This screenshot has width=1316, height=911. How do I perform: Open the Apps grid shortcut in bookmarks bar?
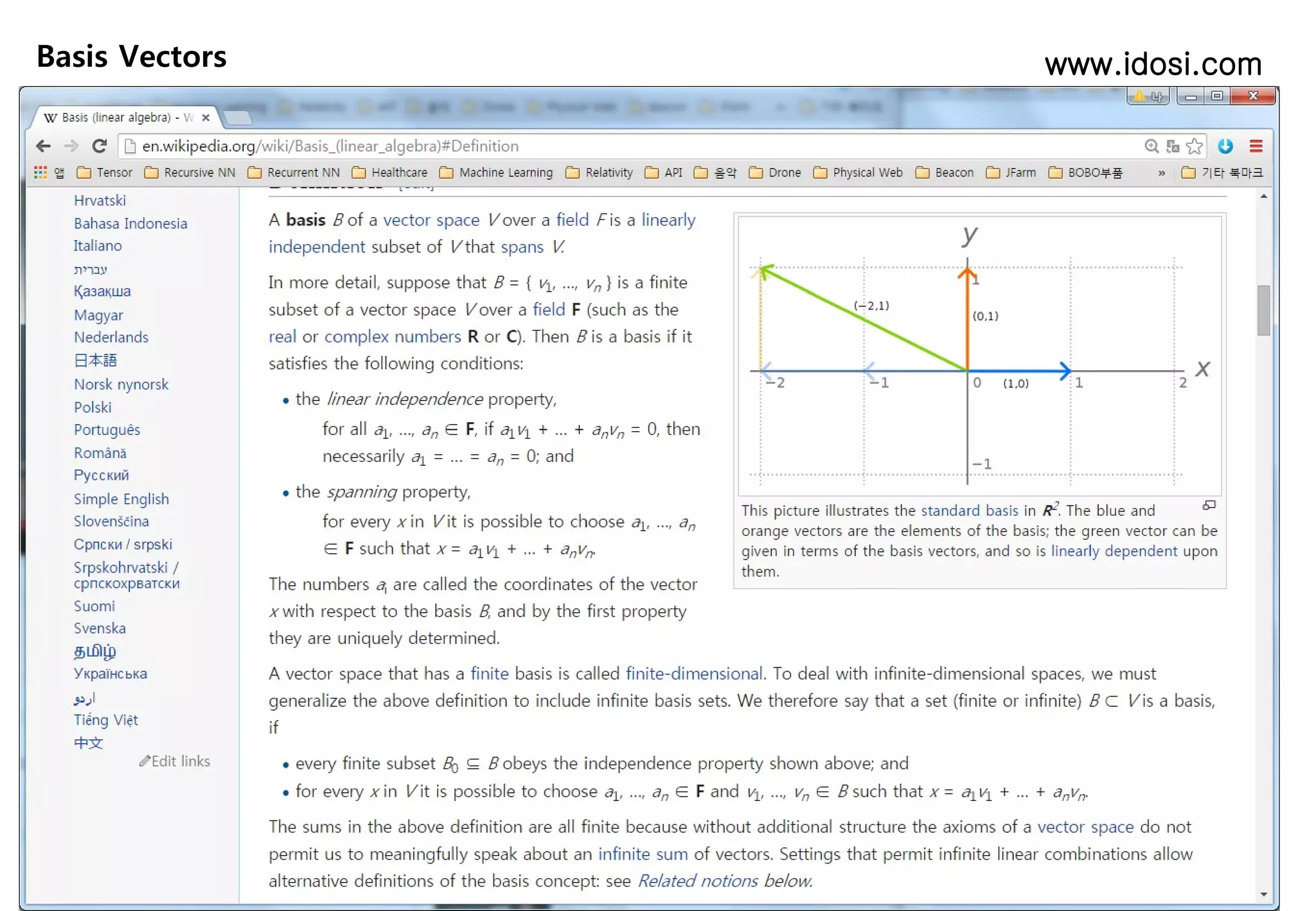(x=40, y=172)
